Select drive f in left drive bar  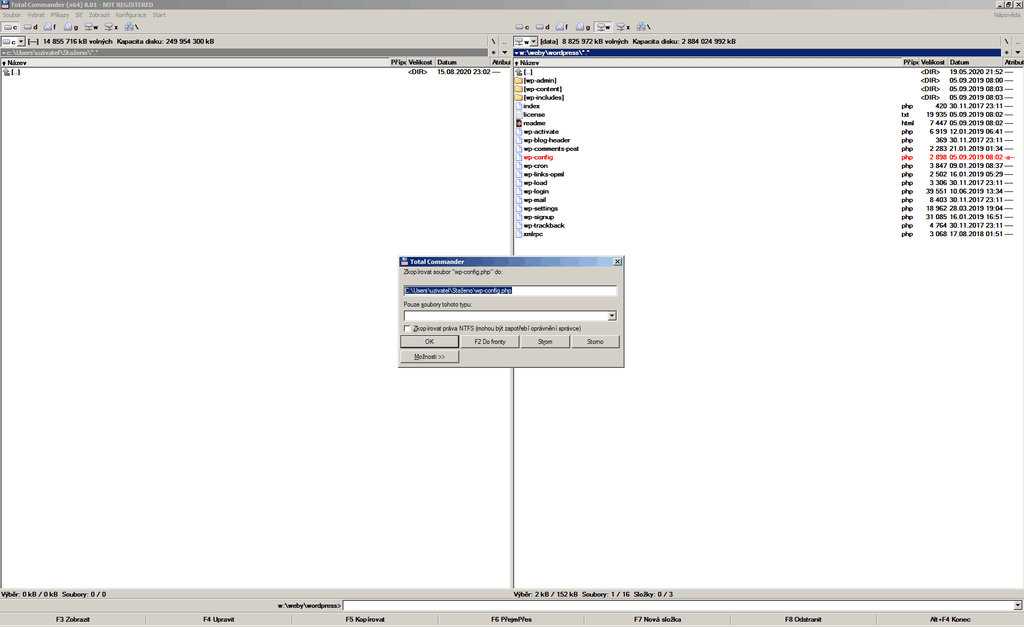[50, 27]
